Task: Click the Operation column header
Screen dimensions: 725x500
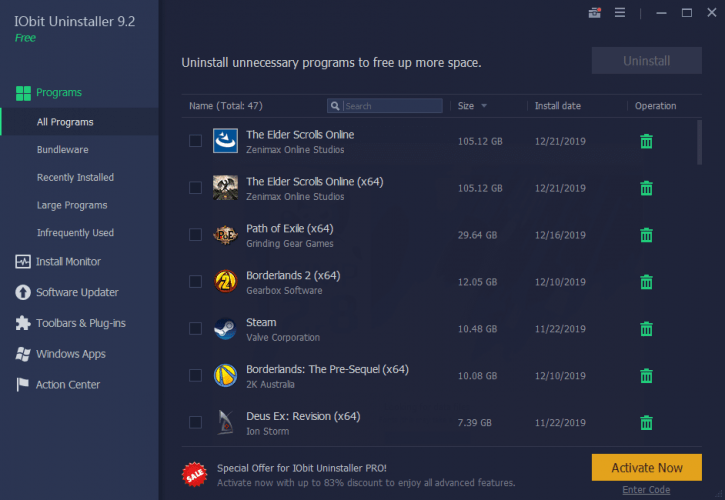Action: [655, 106]
